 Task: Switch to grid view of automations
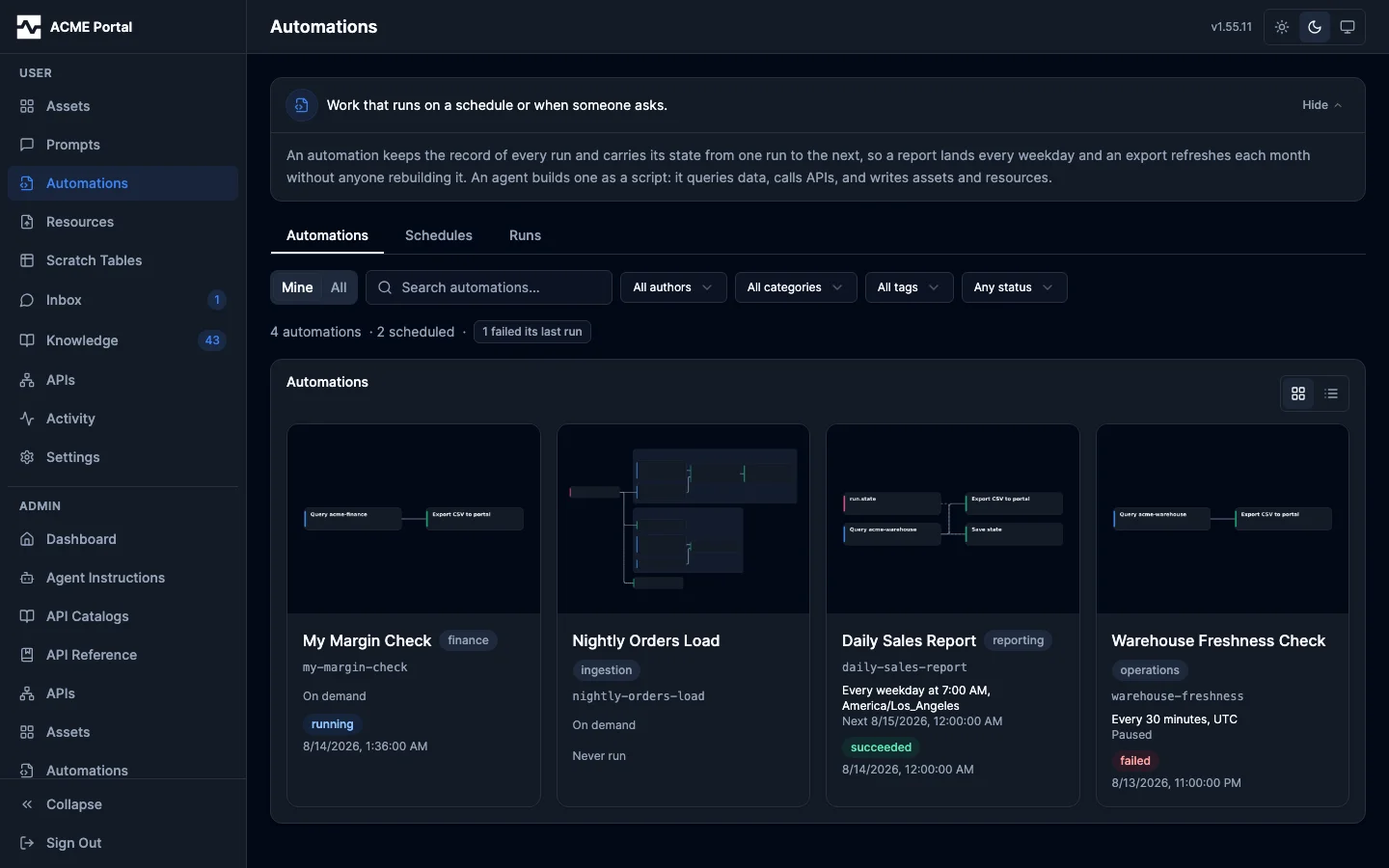click(x=1298, y=393)
